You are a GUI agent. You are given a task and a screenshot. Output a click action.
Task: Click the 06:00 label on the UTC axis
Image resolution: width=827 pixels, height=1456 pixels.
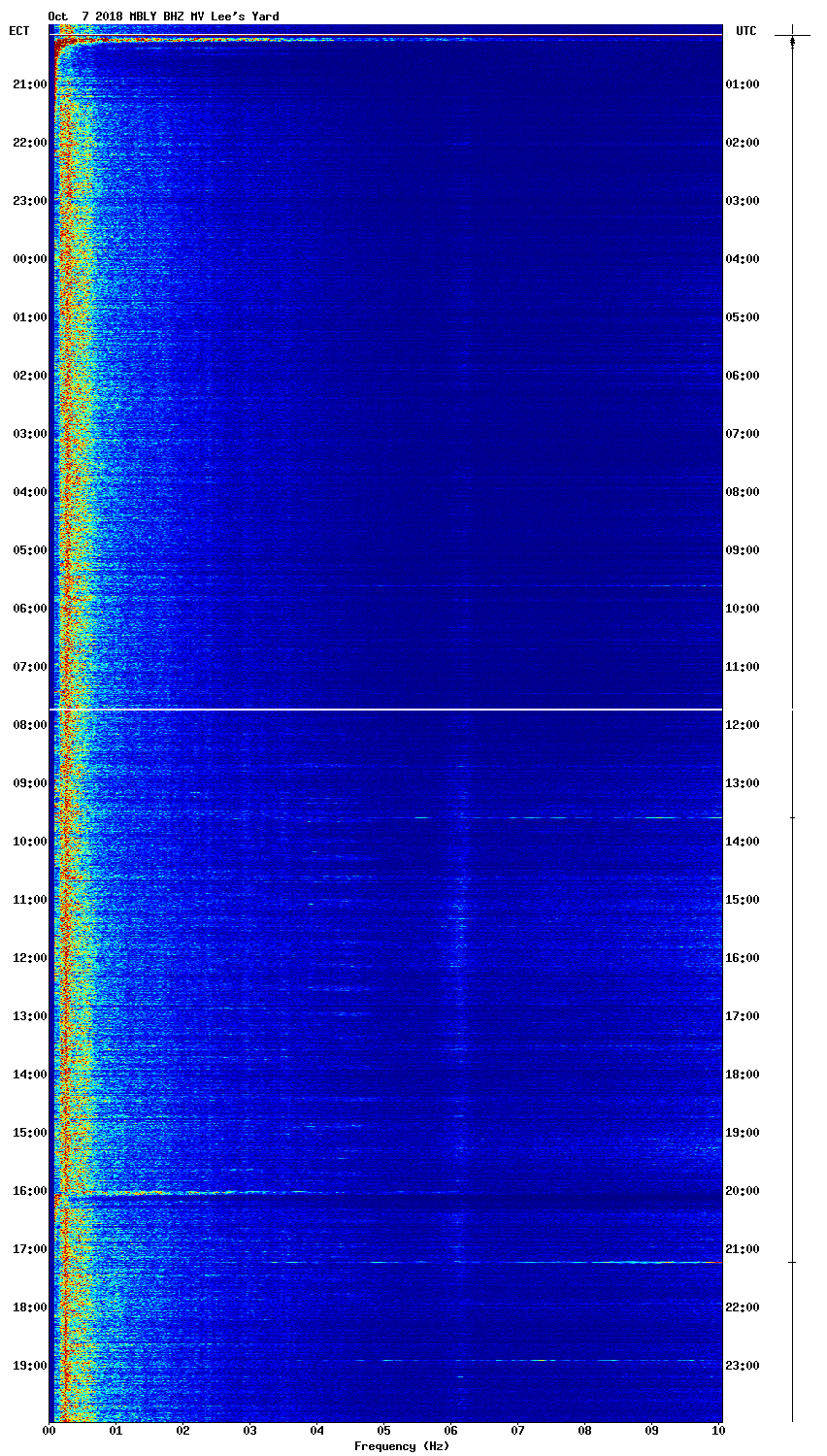click(743, 376)
